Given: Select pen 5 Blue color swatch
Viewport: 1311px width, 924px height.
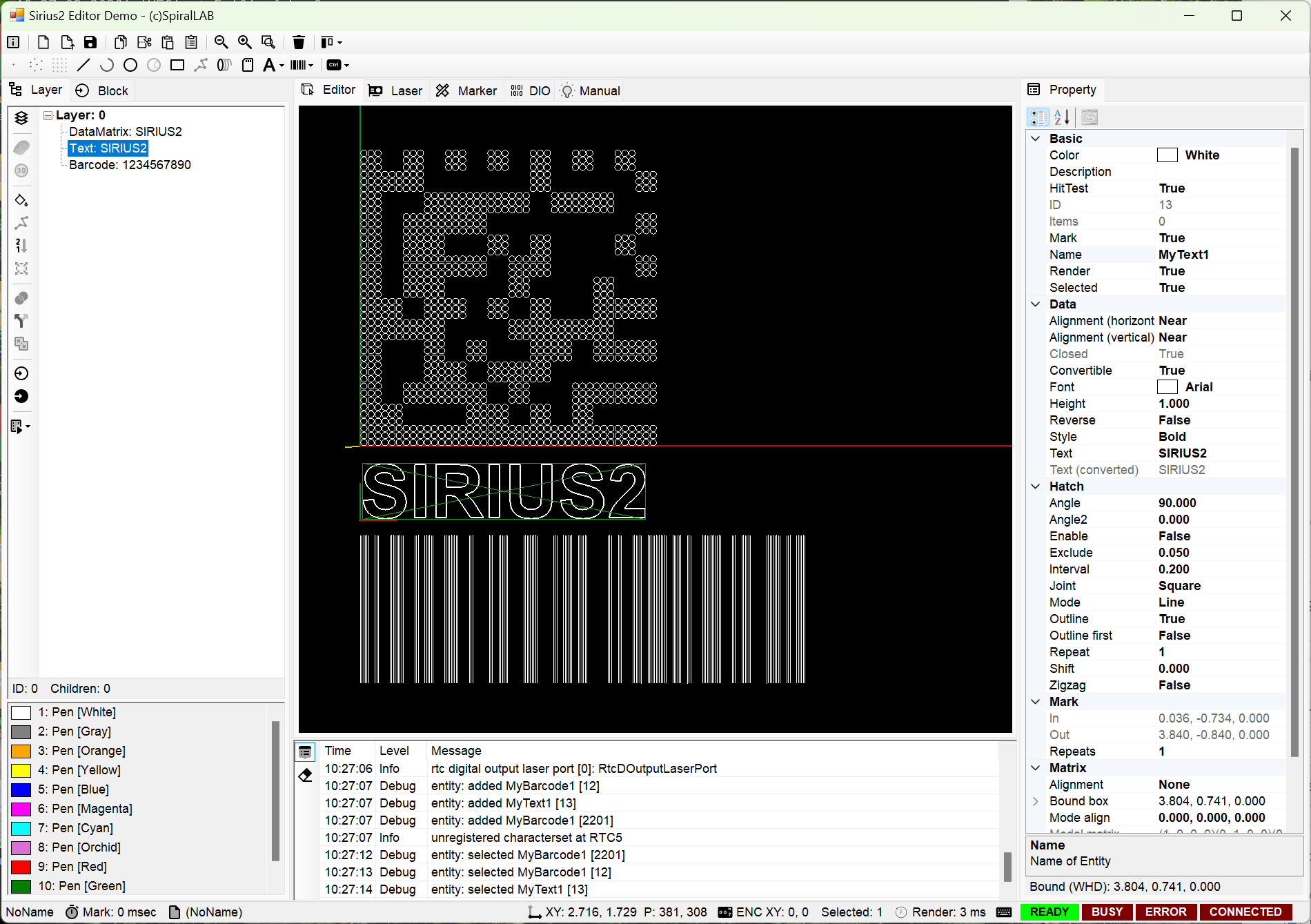Looking at the screenshot, I should [x=21, y=789].
